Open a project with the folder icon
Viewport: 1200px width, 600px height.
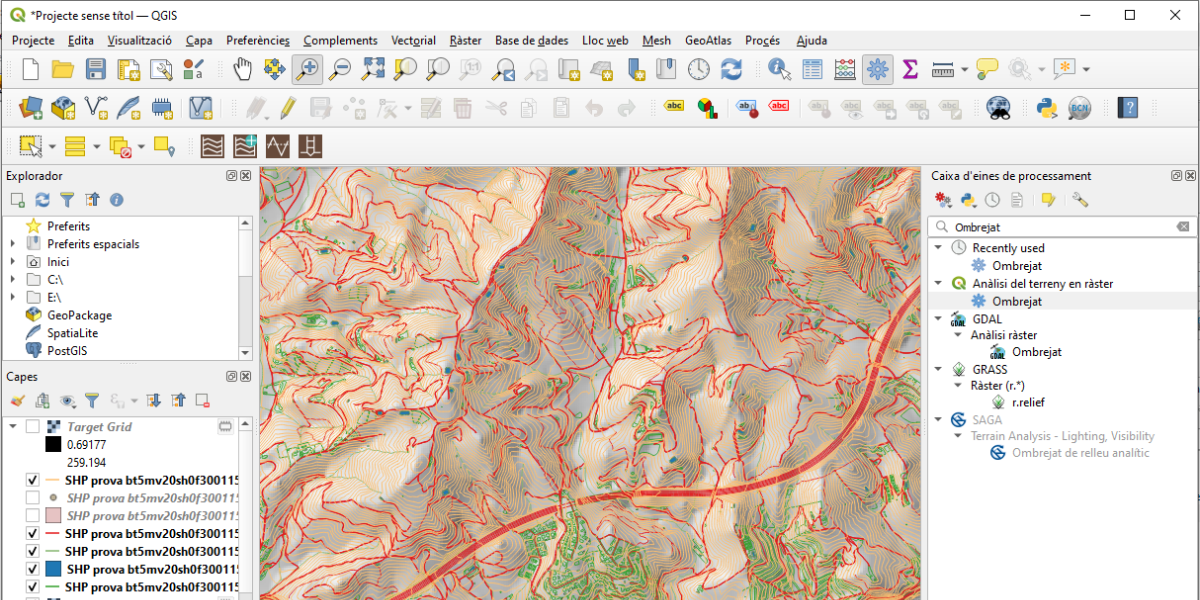(x=63, y=69)
